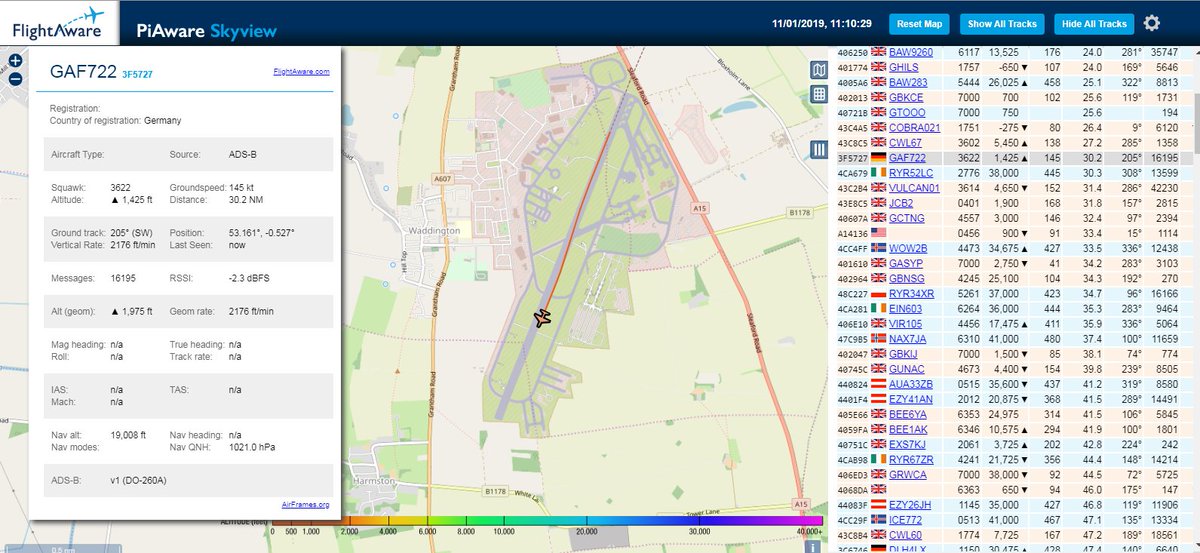Image resolution: width=1200 pixels, height=553 pixels.
Task: Click the Germany flag in GAF722 row
Action: 879,157
